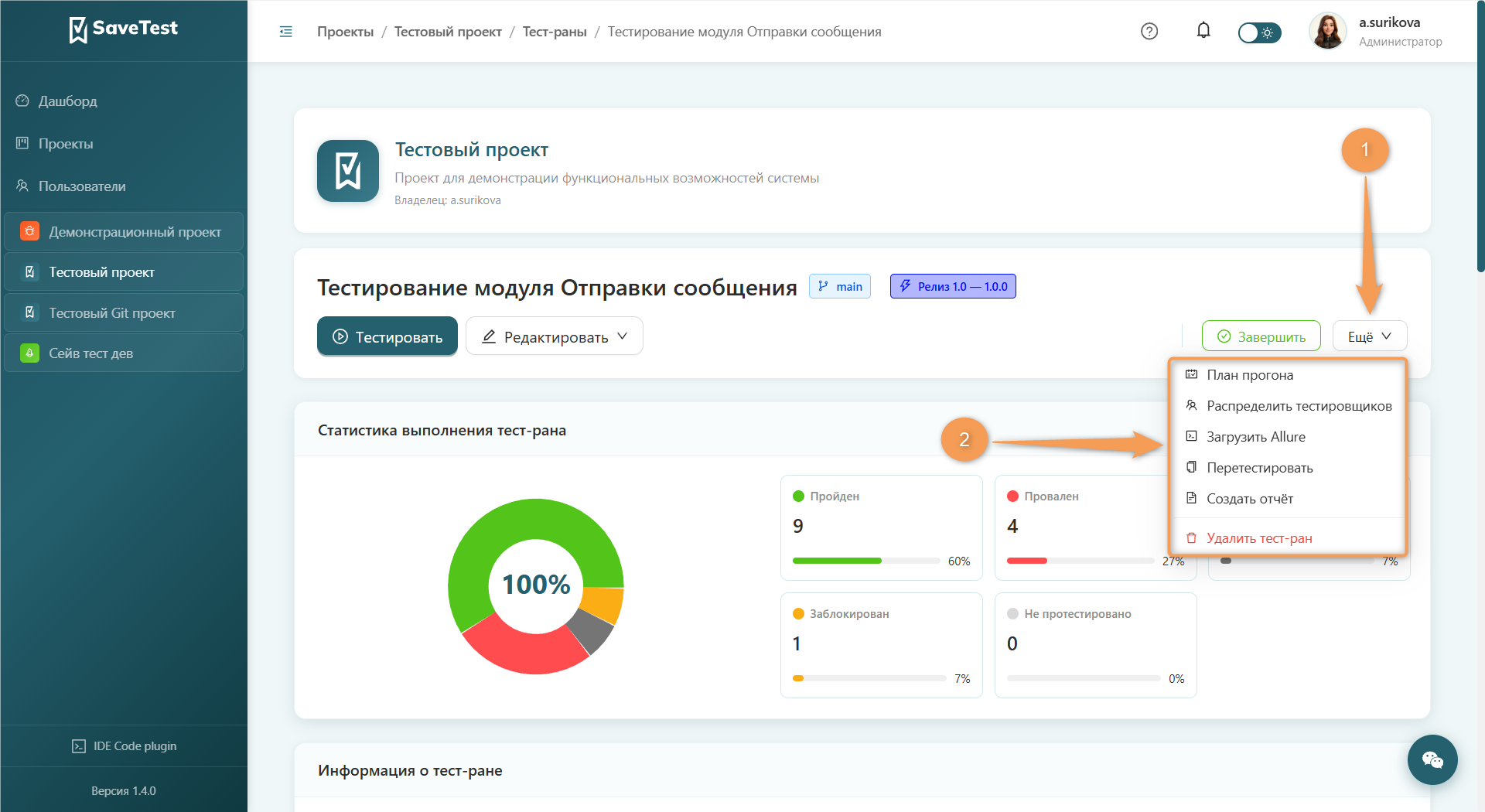Select План прогона from the menu

(x=1287, y=375)
